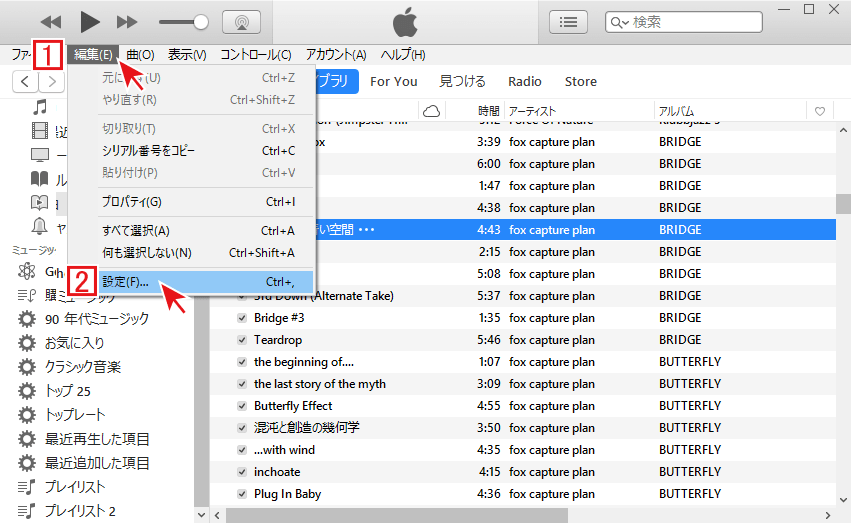Go back with the left chevron button
This screenshot has width=851, height=523.
pos(25,82)
